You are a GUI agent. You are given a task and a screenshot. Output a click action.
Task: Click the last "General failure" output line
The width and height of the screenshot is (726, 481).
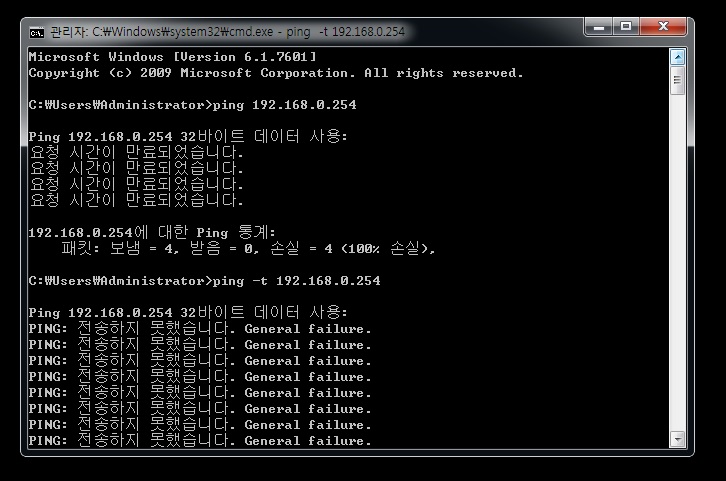[x=200, y=440]
